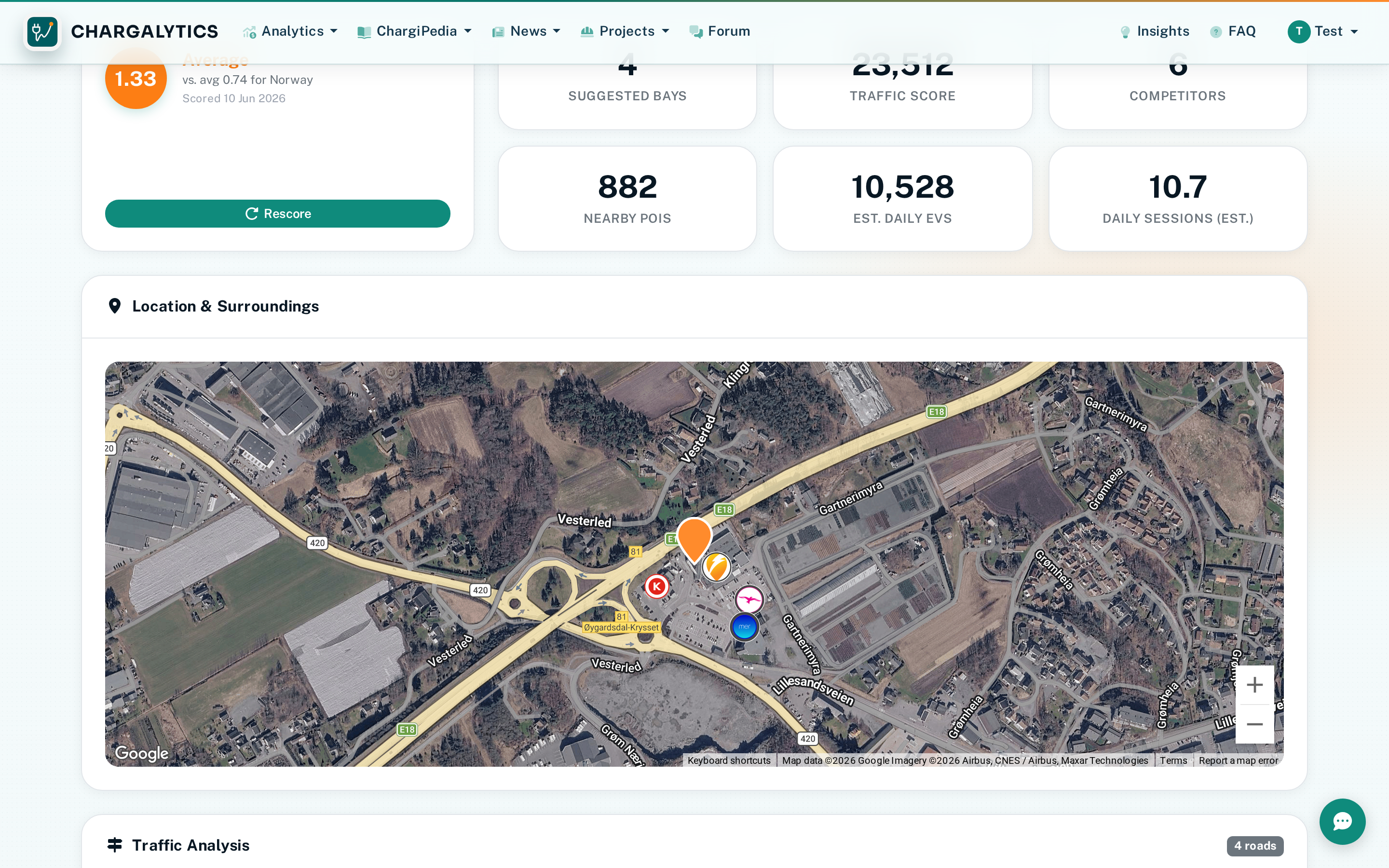Click the Lillesandsveien road label
Viewport: 1389px width, 868px height.
pos(813,691)
